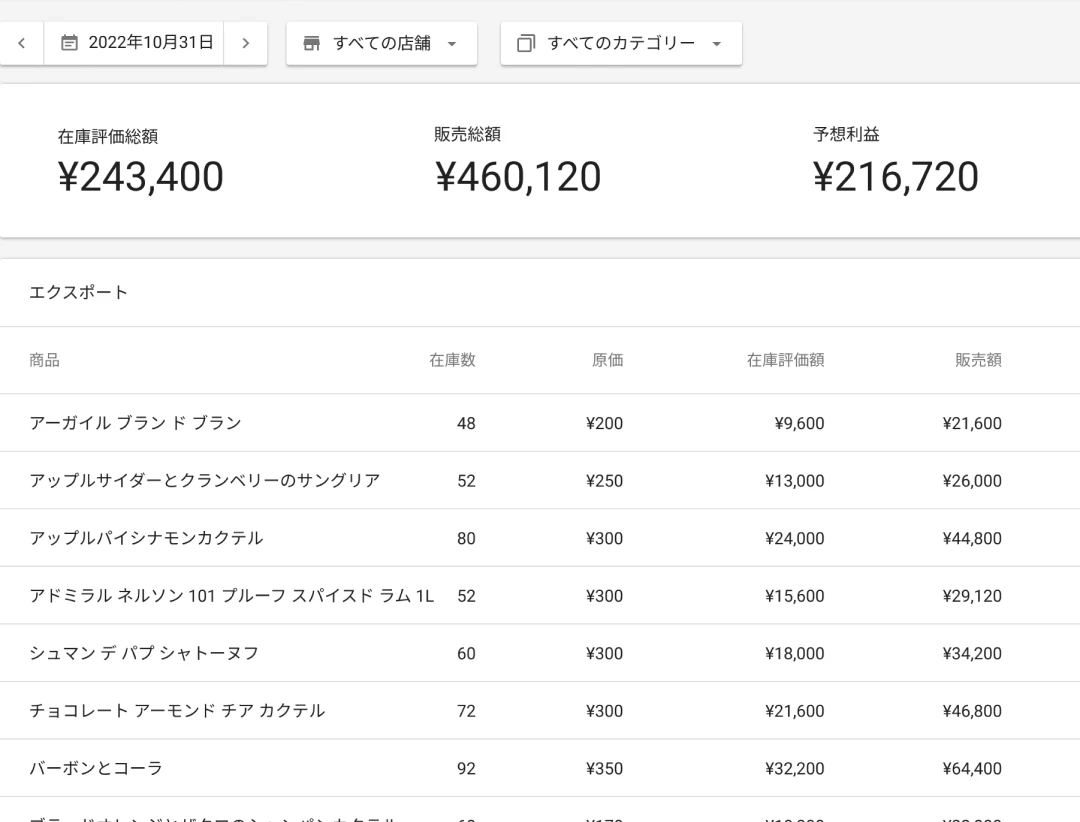Sort the table by 原価 column
The width and height of the screenshot is (1080, 822).
tap(607, 360)
